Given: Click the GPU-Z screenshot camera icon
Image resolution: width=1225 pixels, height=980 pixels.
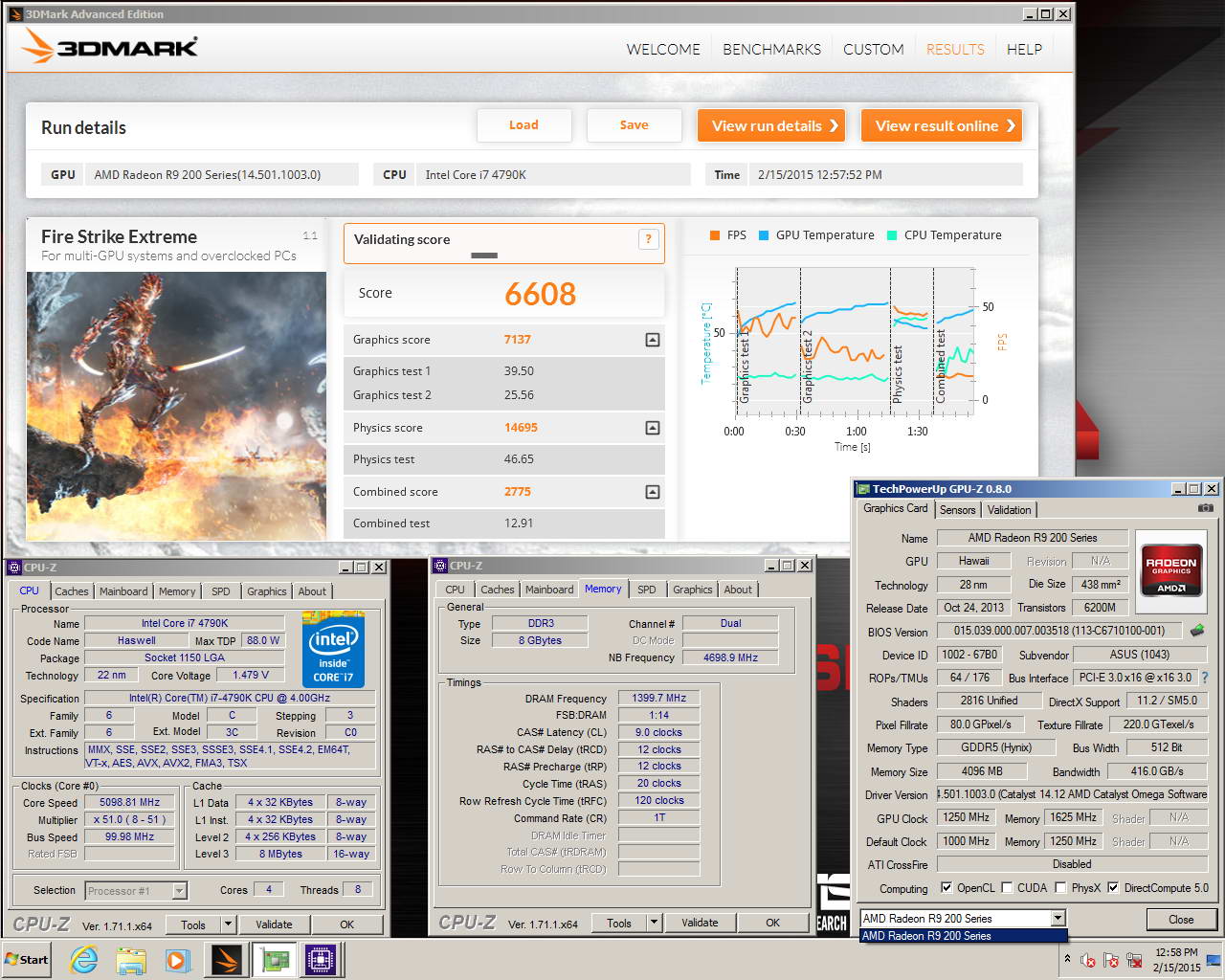Looking at the screenshot, I should click(1206, 508).
